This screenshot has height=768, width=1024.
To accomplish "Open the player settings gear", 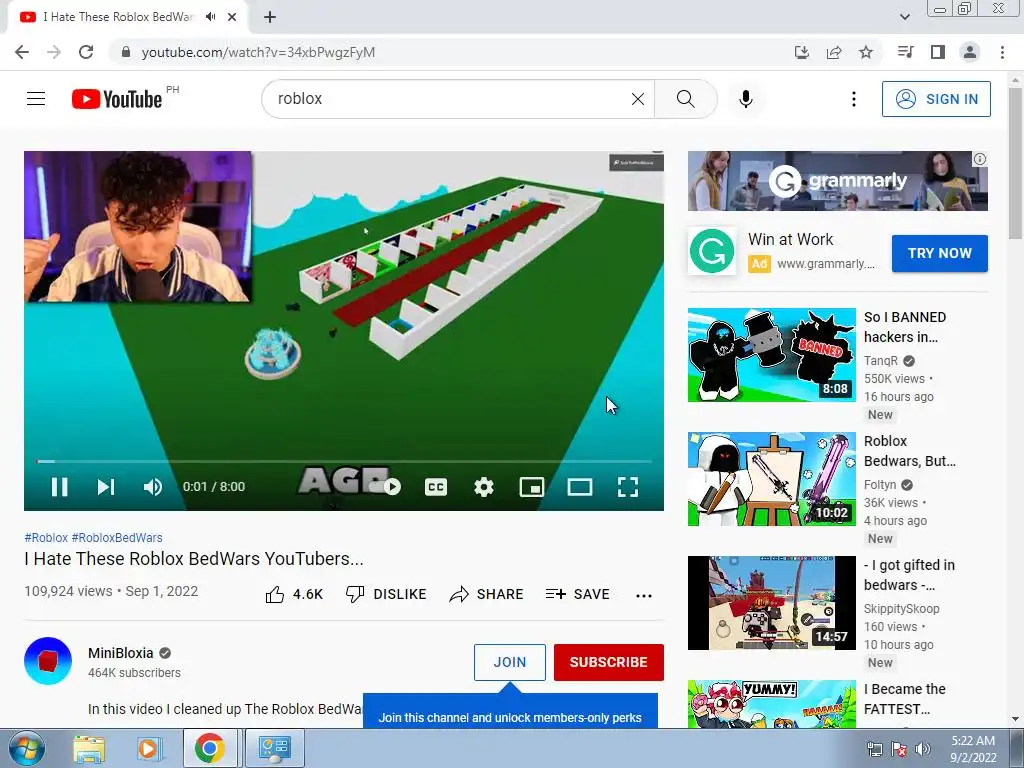I will (484, 487).
